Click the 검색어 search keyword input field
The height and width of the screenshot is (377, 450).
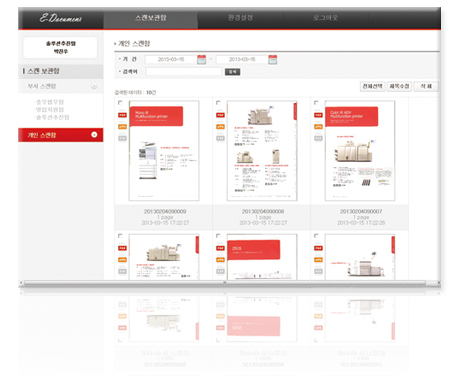click(x=184, y=72)
